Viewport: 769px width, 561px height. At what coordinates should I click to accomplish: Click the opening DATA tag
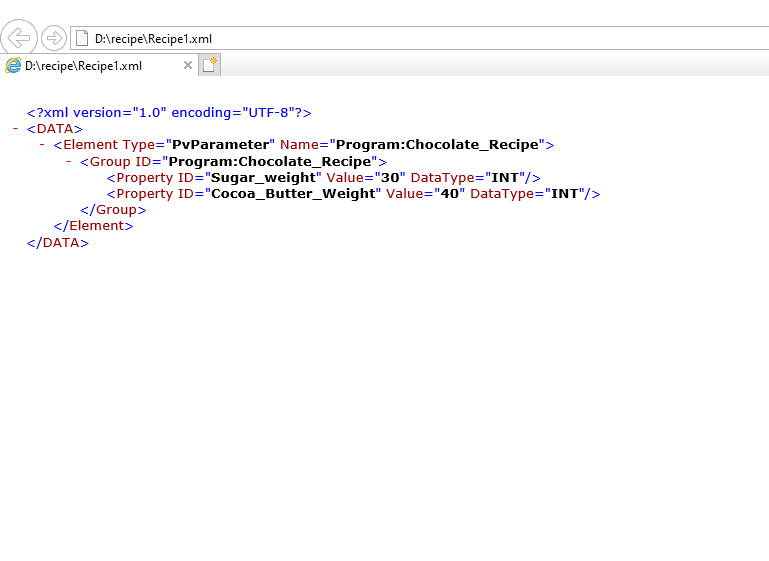point(54,129)
